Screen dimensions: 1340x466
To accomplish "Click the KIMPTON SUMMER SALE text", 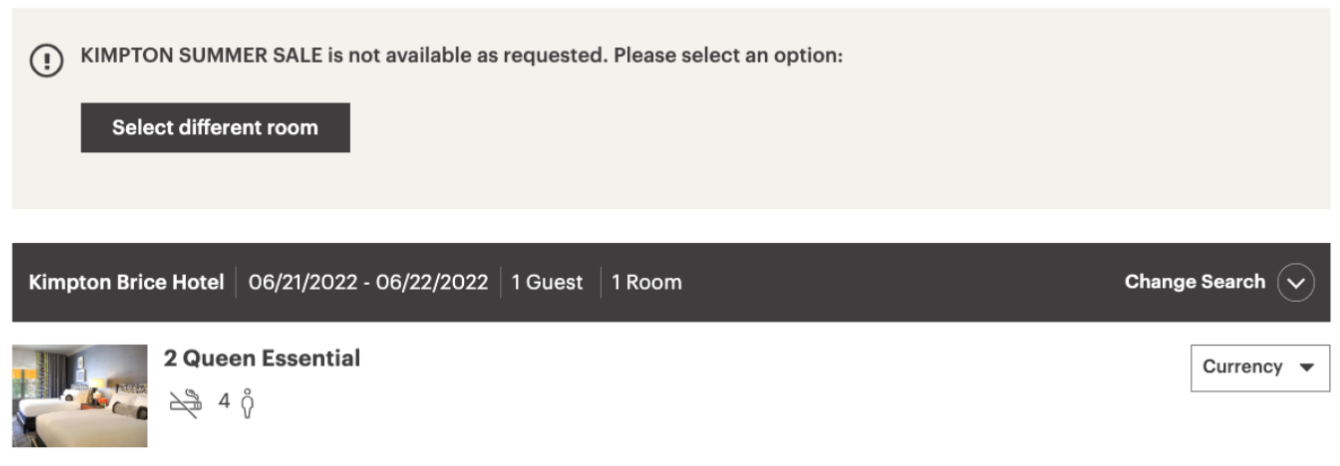I will [x=202, y=56].
